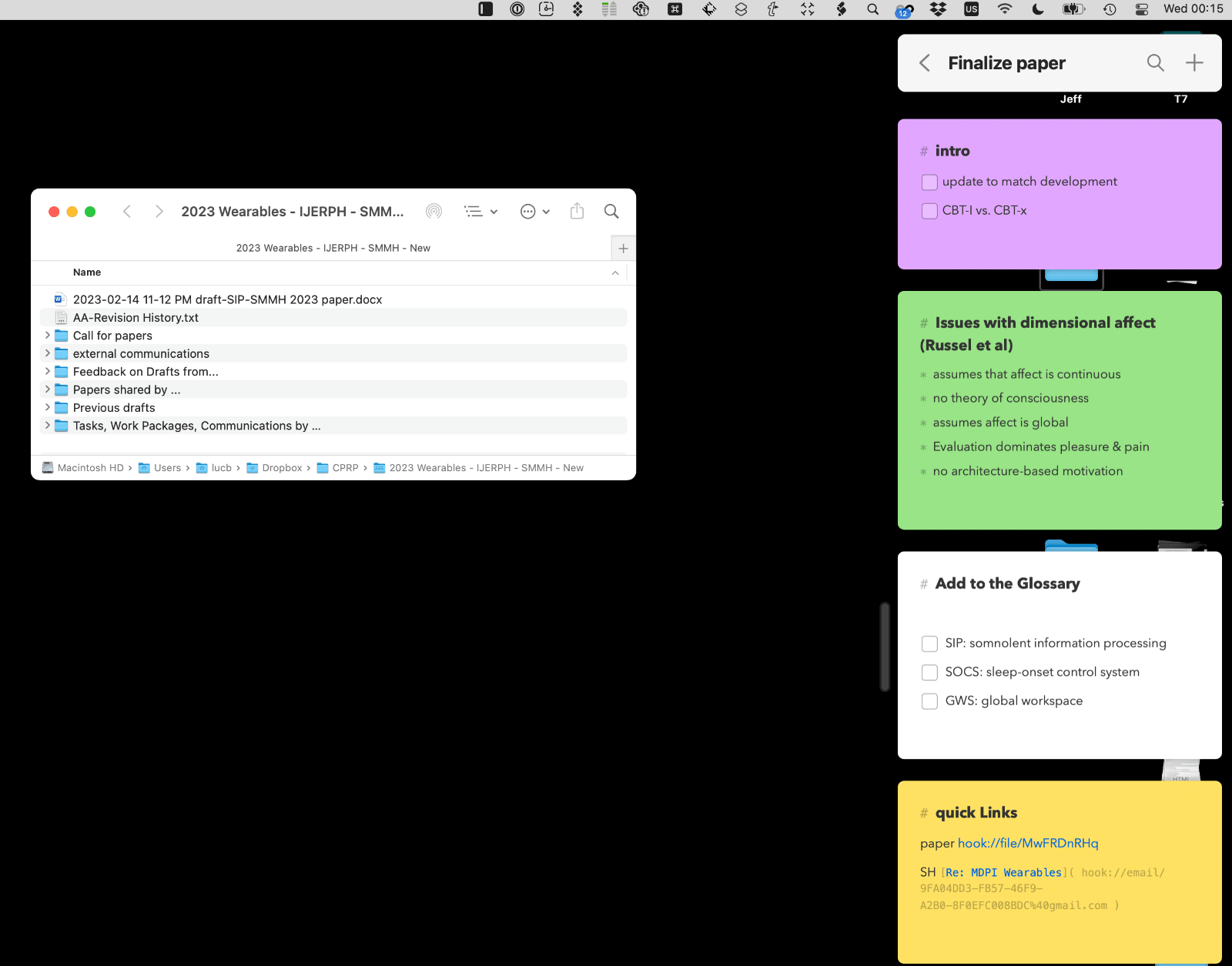Click the 'Re: MDPI Wearables' link
1232x966 pixels.
pyautogui.click(x=1003, y=873)
